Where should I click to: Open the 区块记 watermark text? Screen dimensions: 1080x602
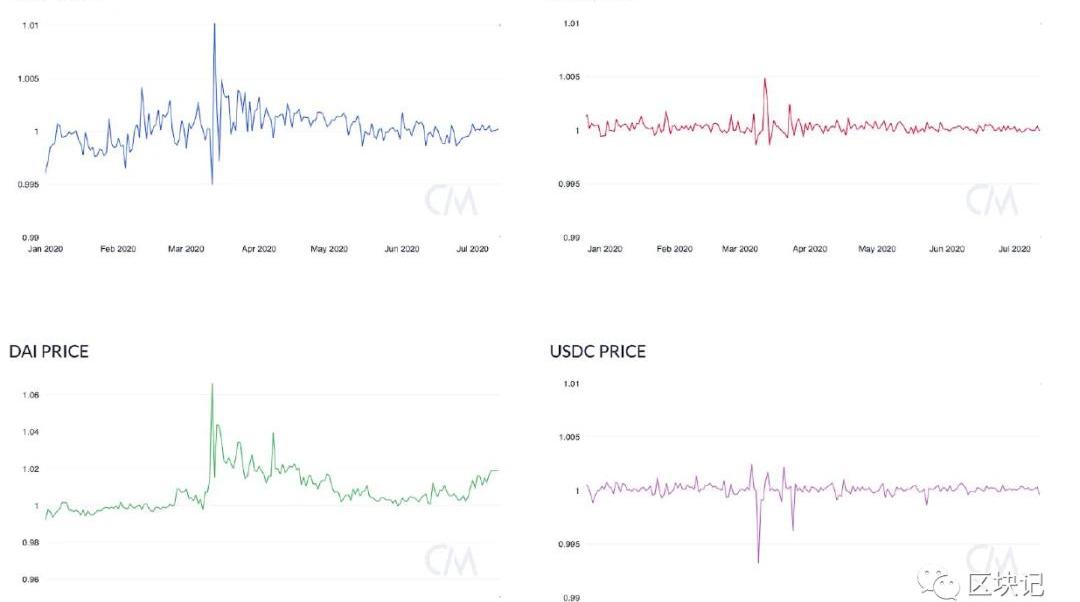[1005, 583]
